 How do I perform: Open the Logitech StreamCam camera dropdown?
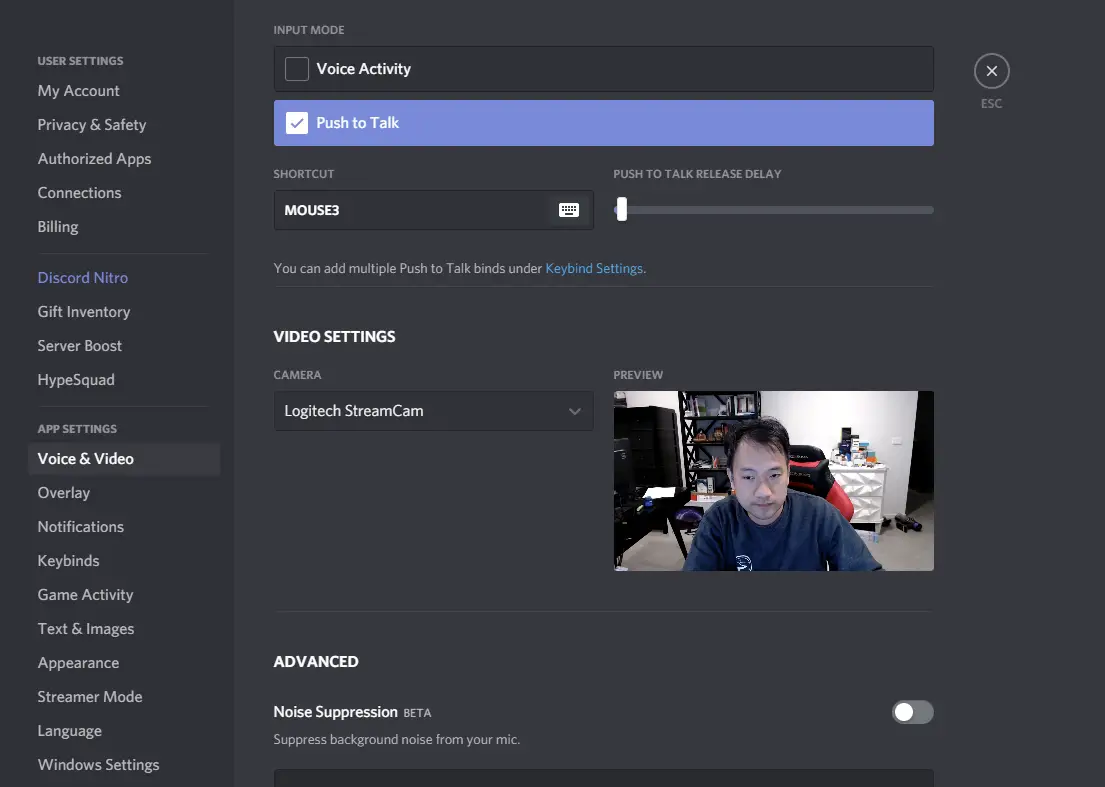coord(433,411)
